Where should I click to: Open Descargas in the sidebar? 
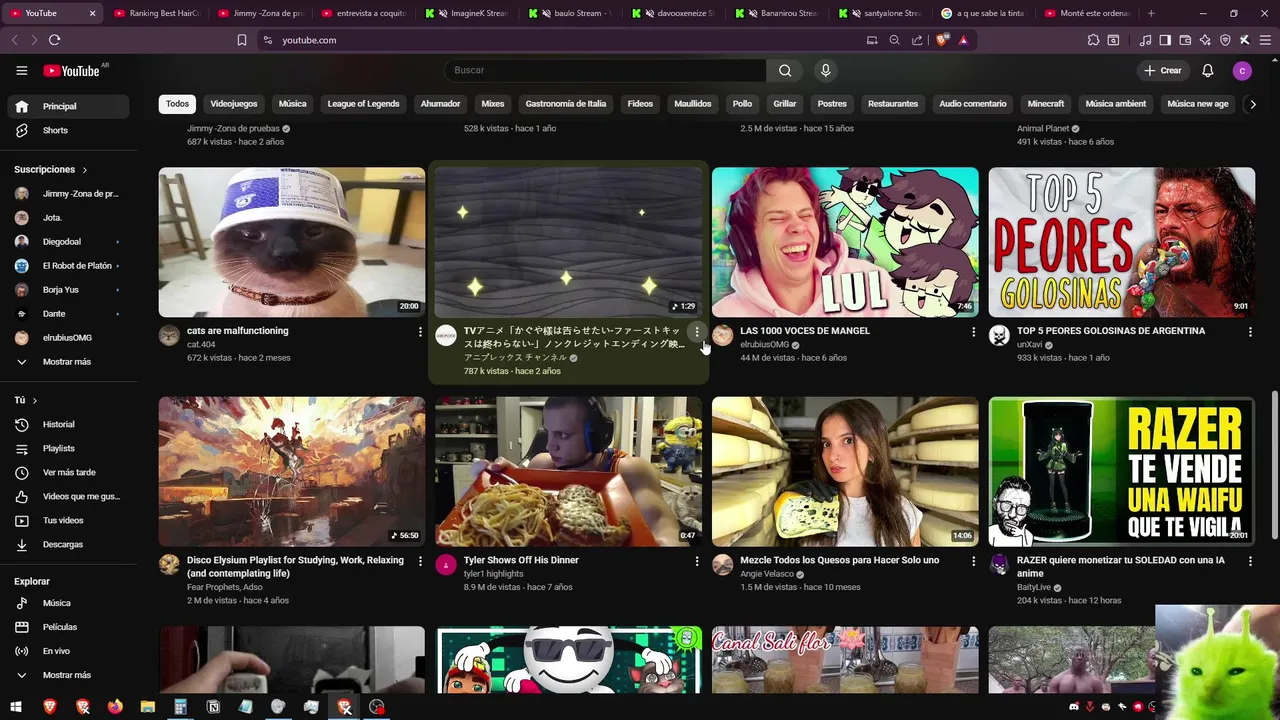pyautogui.click(x=69, y=544)
